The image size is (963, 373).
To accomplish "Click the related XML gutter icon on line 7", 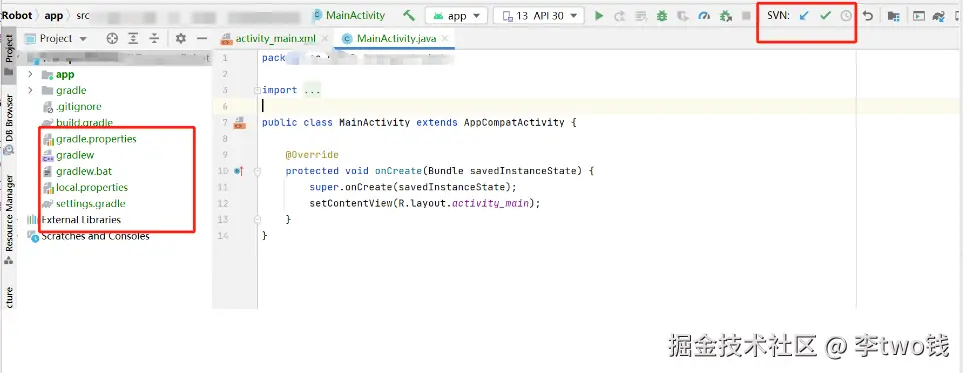I will (240, 123).
